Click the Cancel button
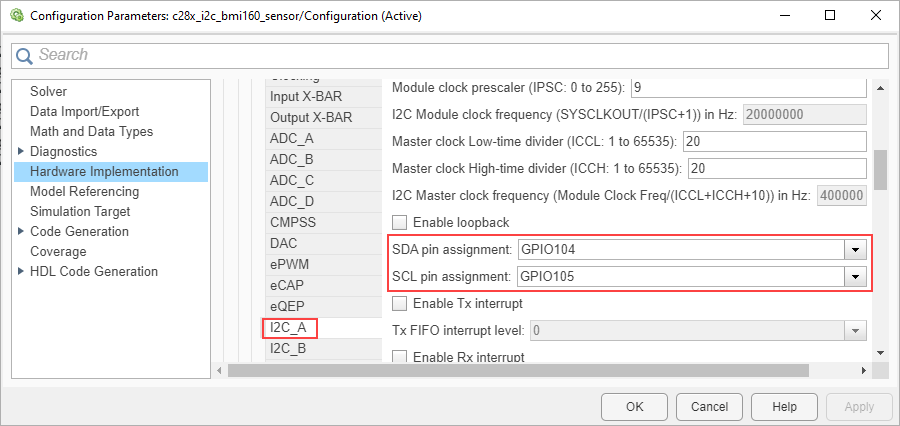Screen dimensions: 900x426 point(709,407)
